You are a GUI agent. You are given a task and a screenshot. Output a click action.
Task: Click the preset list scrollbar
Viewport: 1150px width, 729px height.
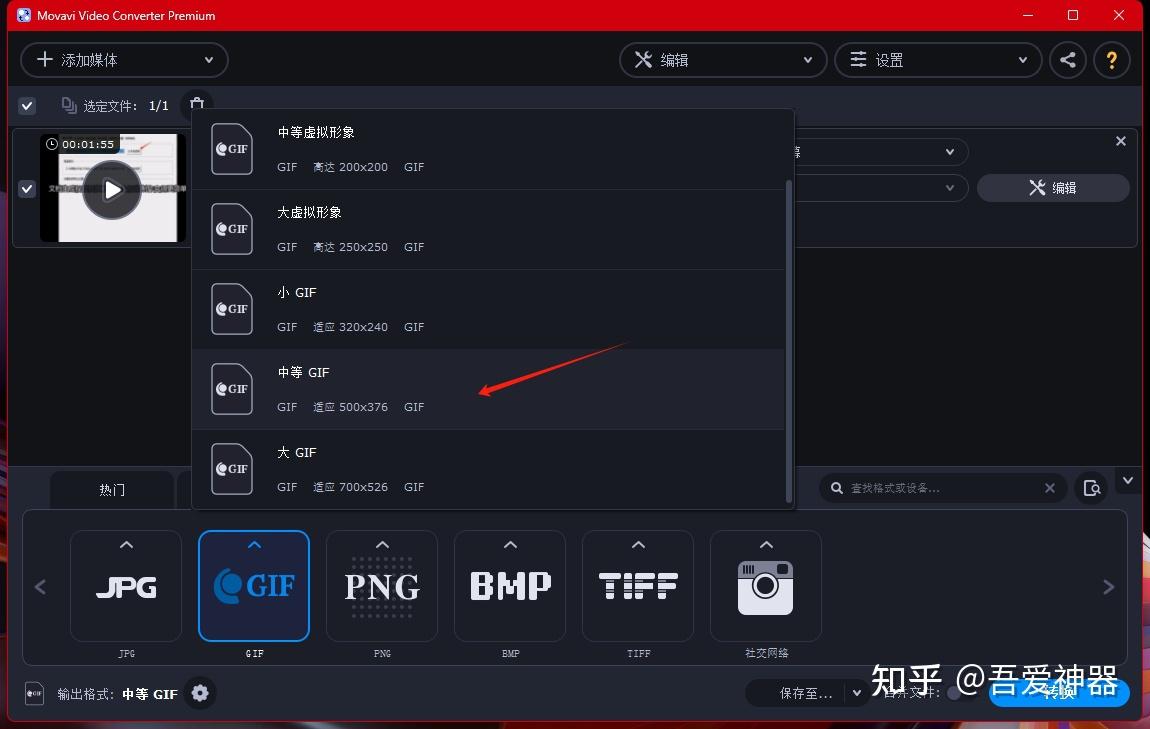(x=789, y=341)
